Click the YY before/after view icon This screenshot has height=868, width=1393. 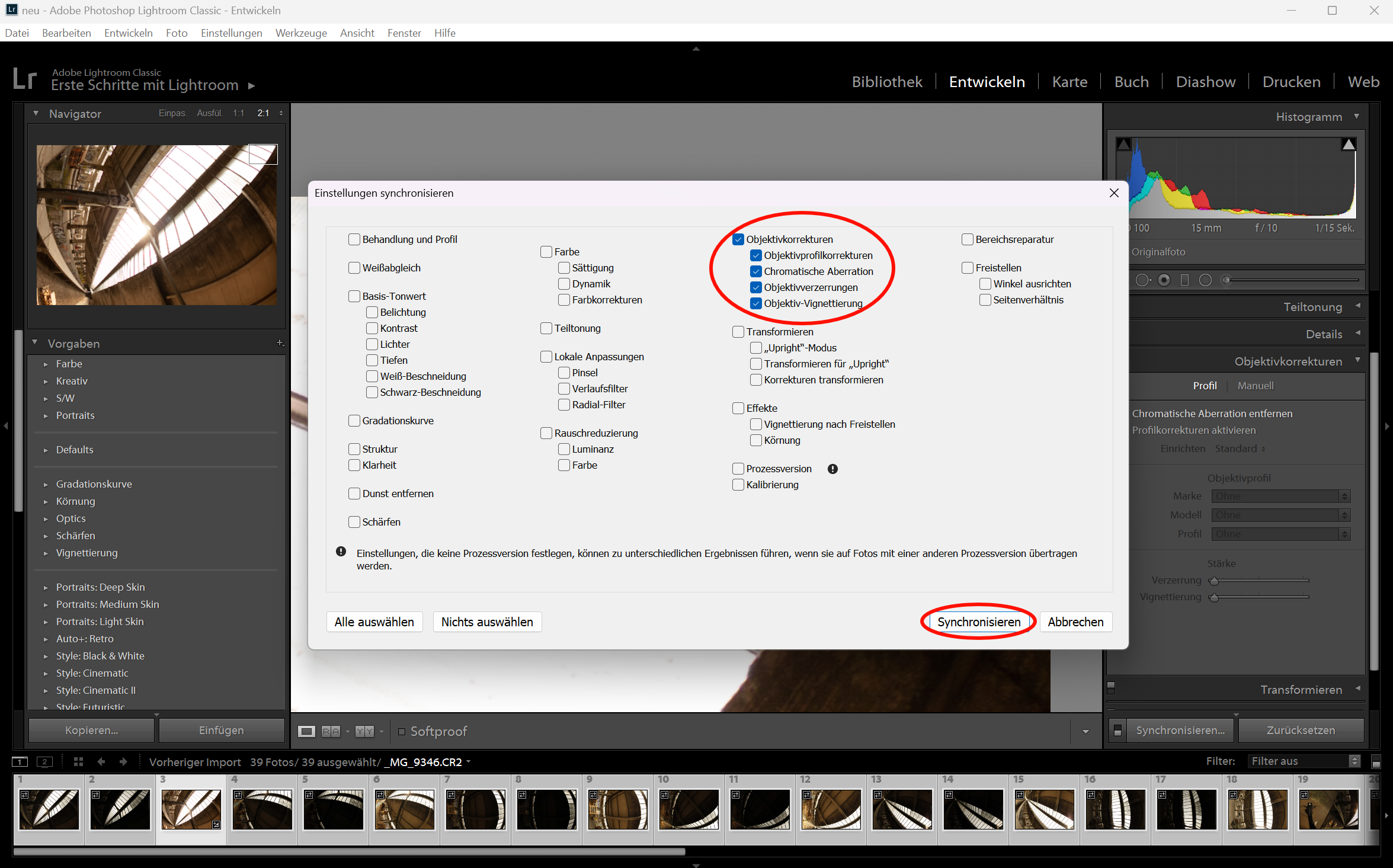point(364,731)
